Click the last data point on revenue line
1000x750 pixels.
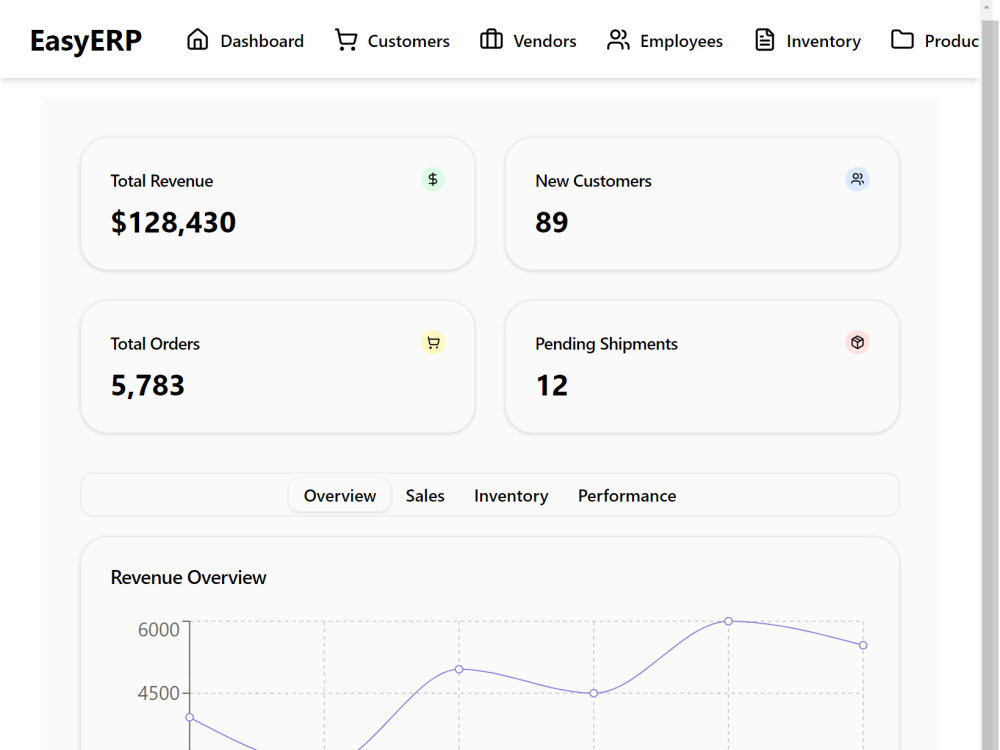(x=863, y=645)
